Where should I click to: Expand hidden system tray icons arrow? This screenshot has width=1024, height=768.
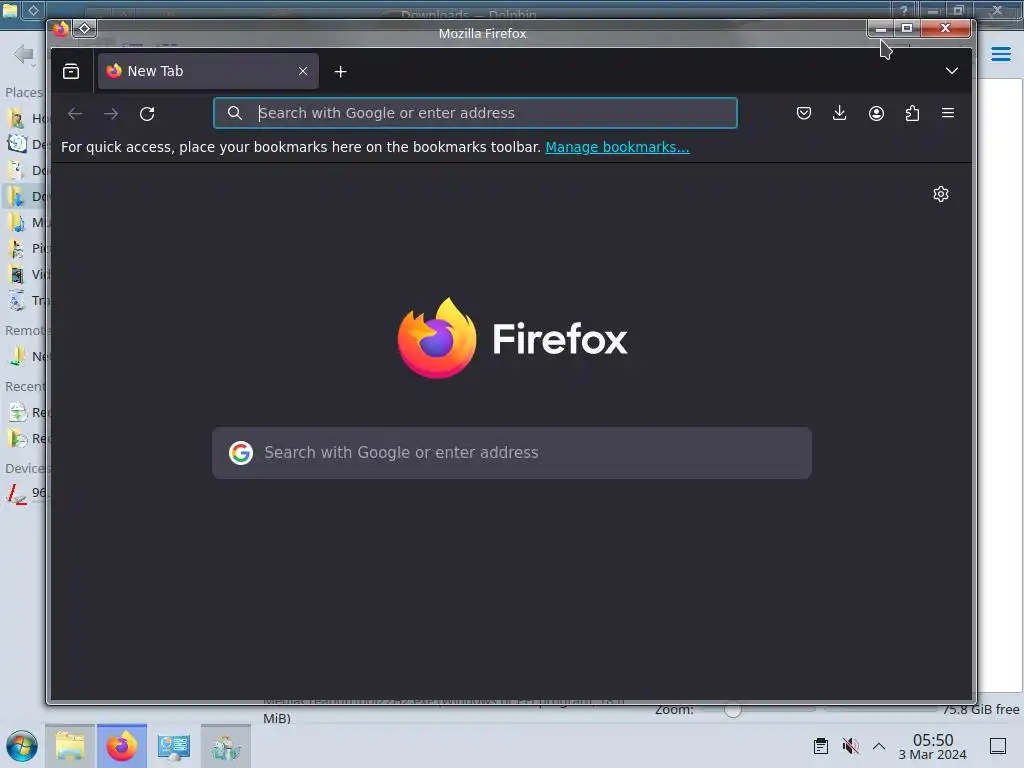click(x=879, y=746)
